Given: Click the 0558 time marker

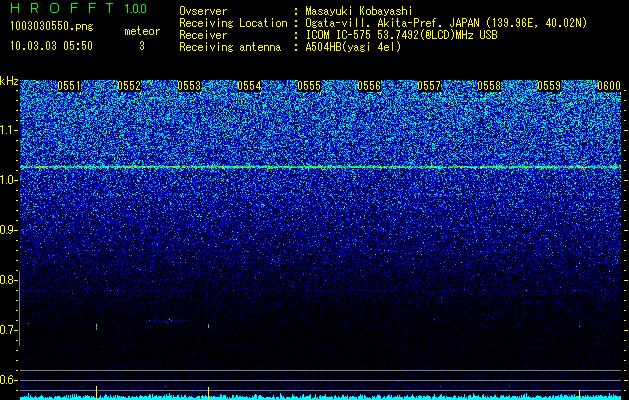Looking at the screenshot, I should (489, 86).
